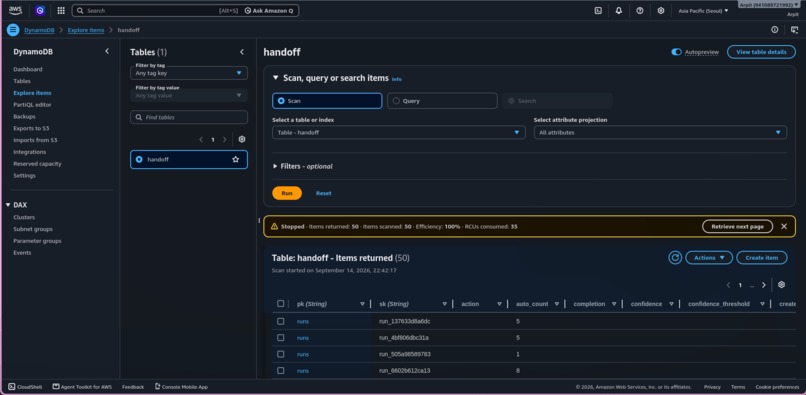The image size is (806, 395).
Task: Check the row run_505a98589783
Action: tap(280, 354)
